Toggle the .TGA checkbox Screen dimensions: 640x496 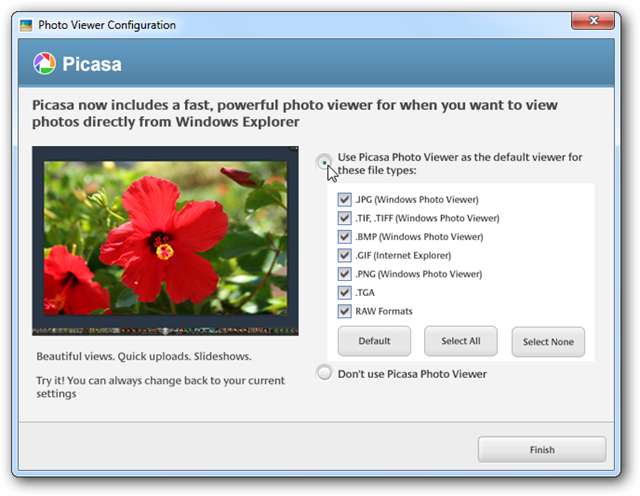(344, 292)
